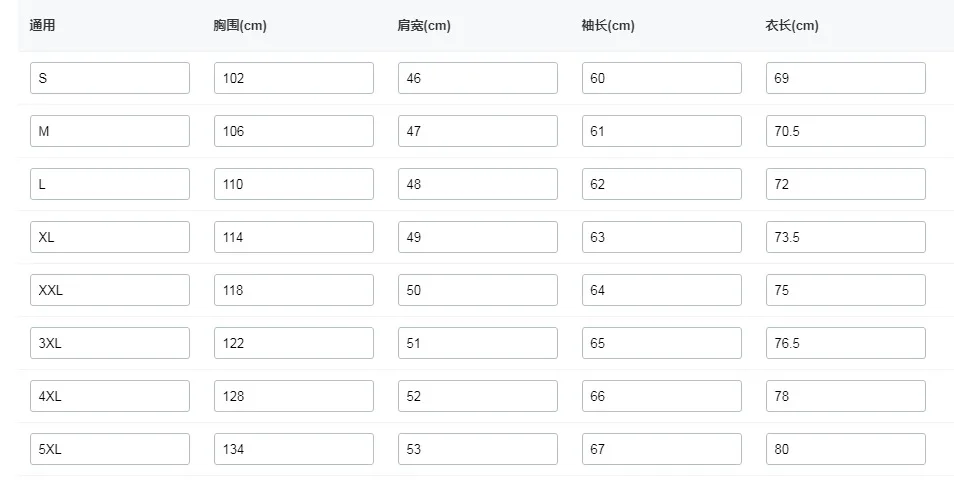Viewport: 954px width, 488px height.
Task: Select the length field containing 76.5
Action: pos(846,343)
